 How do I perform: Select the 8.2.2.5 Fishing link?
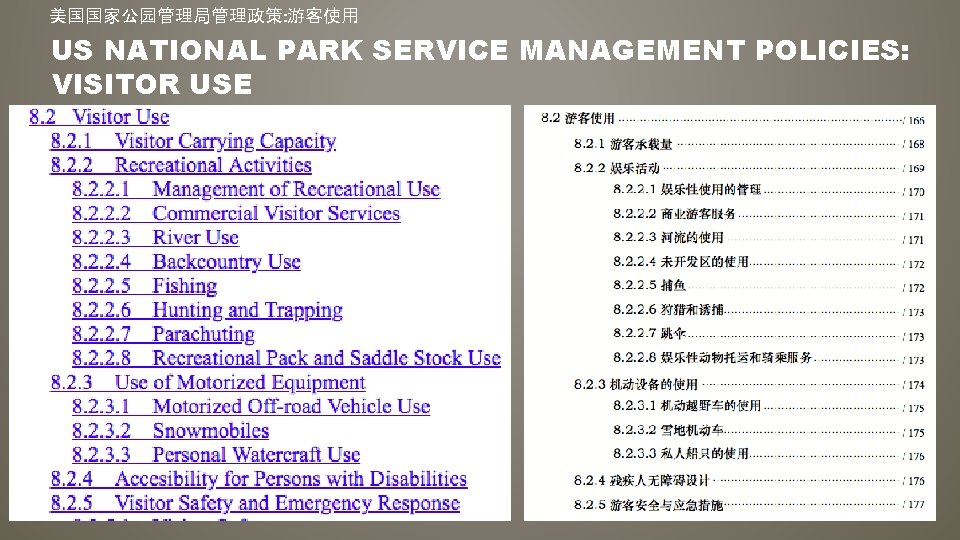tap(144, 286)
